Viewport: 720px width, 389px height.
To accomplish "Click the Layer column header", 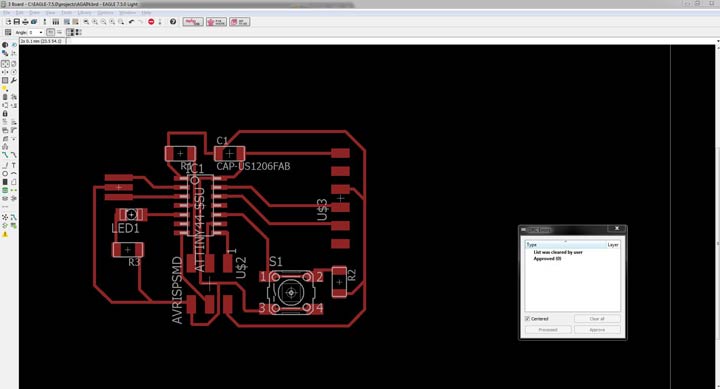I will click(x=613, y=245).
